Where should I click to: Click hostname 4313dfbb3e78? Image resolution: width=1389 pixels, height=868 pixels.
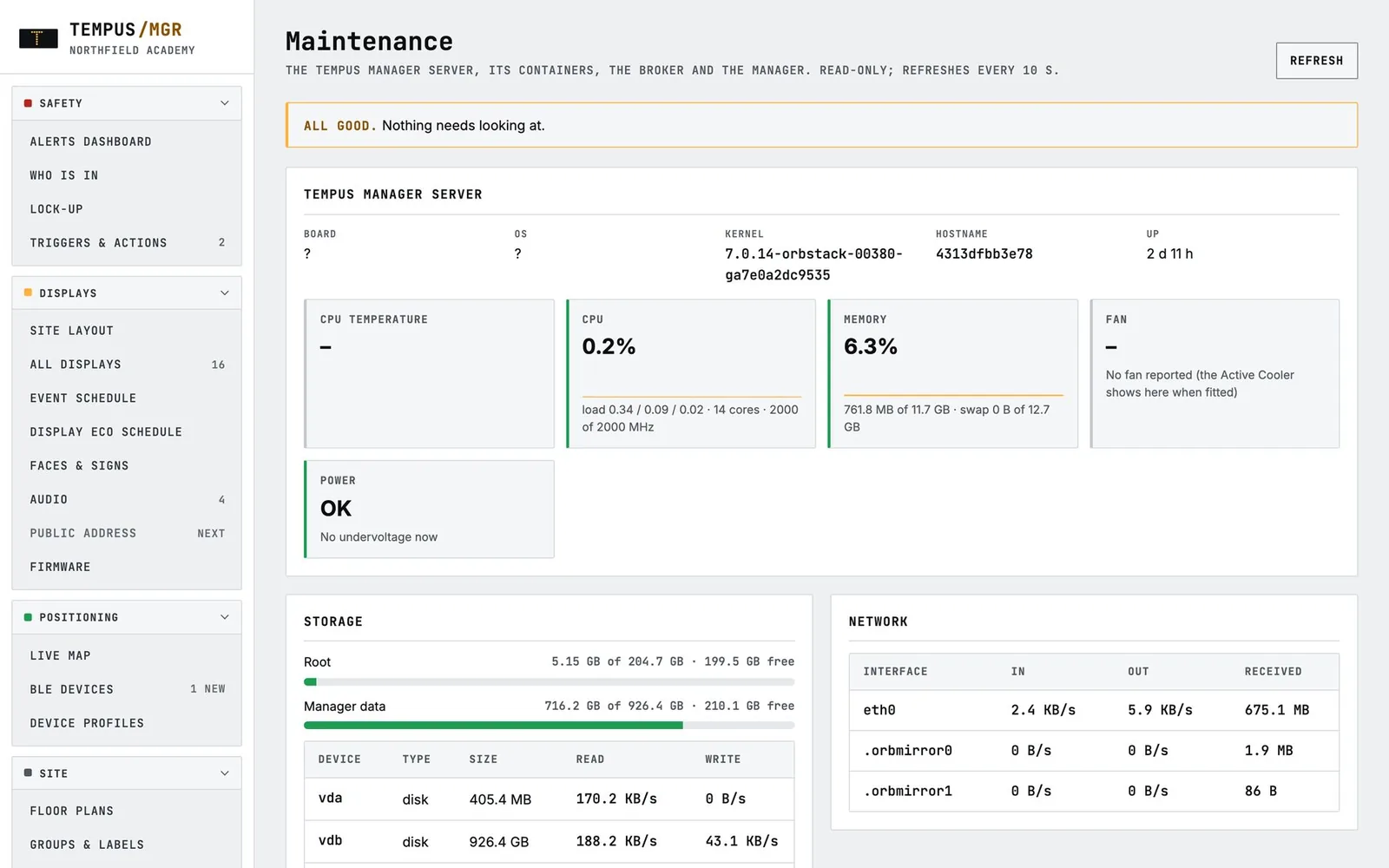tap(984, 254)
